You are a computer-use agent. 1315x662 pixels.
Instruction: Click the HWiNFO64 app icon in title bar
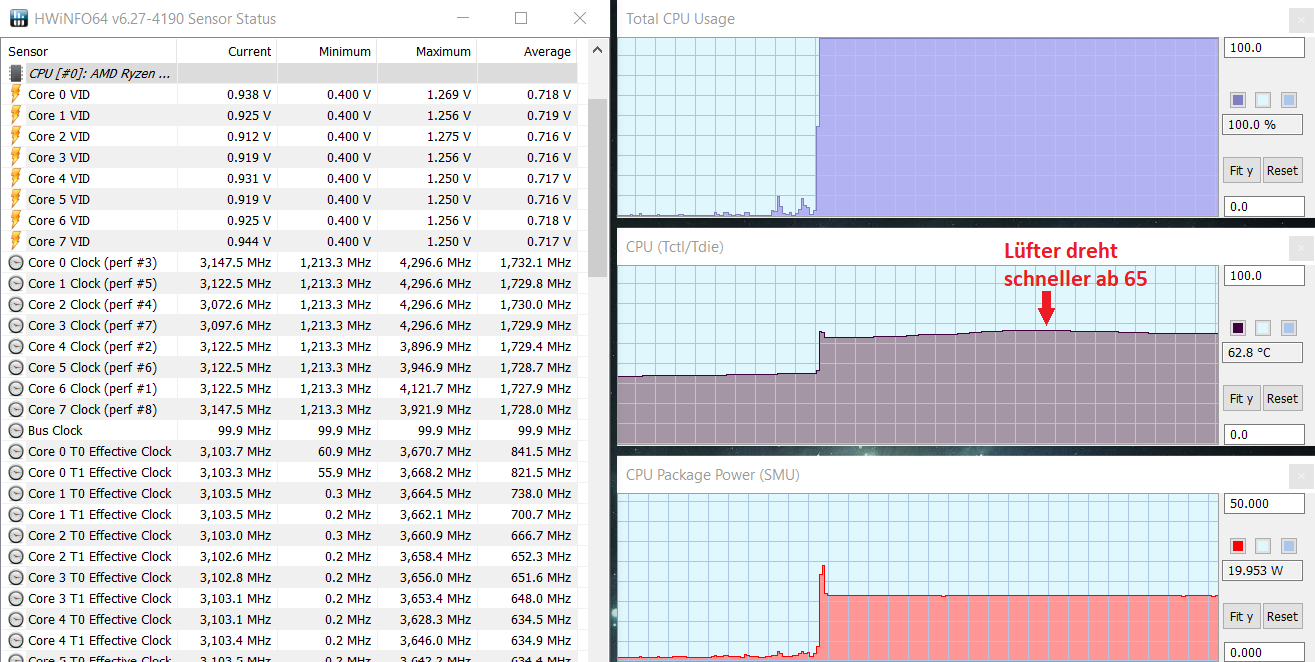tap(17, 18)
